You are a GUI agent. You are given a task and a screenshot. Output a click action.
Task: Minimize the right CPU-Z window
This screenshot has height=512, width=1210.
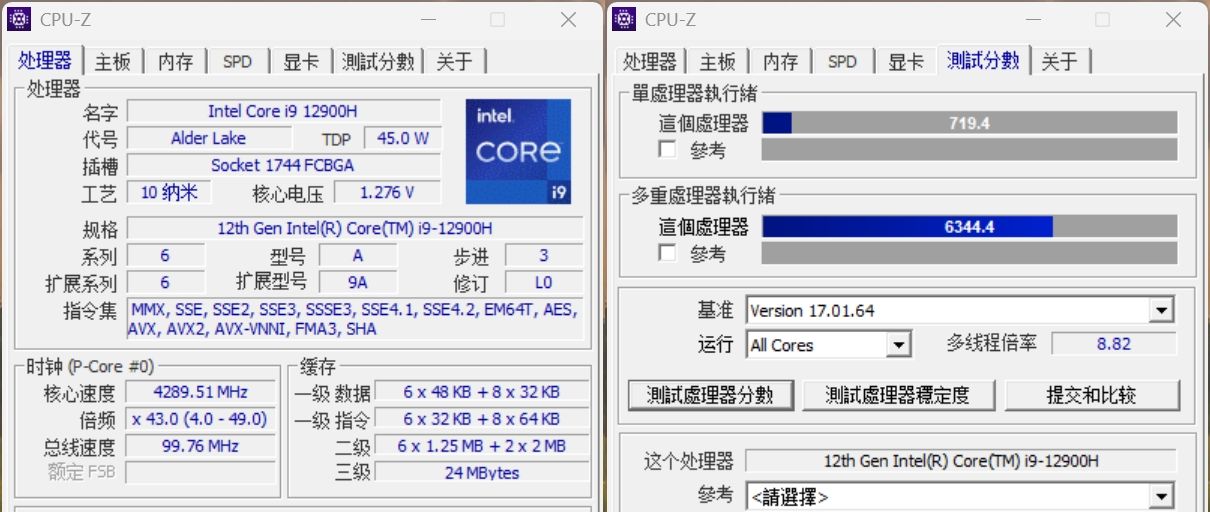pos(1033,19)
